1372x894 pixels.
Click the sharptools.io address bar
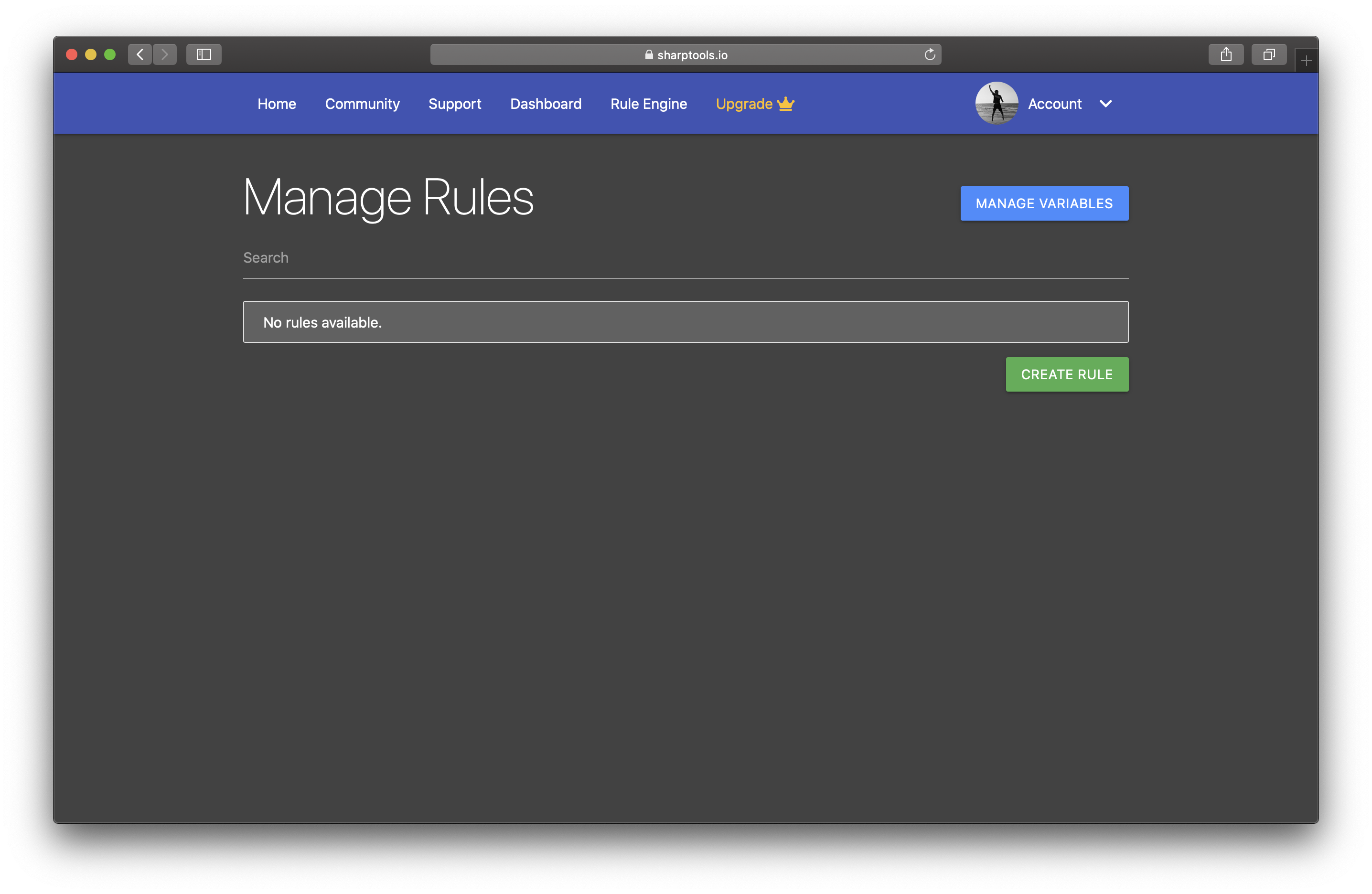pos(685,54)
